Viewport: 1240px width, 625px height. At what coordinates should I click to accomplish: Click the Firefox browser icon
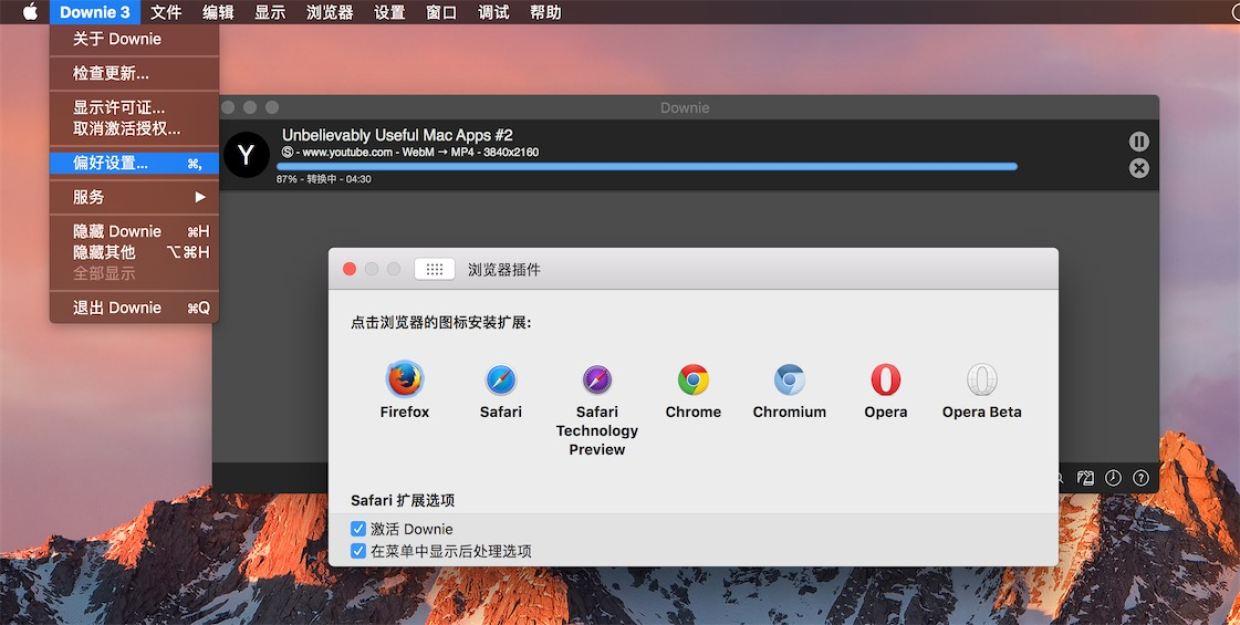point(405,379)
